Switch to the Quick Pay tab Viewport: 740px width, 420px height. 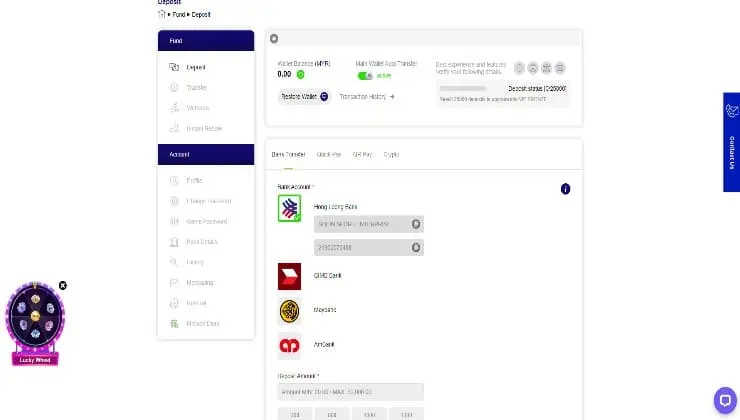329,154
